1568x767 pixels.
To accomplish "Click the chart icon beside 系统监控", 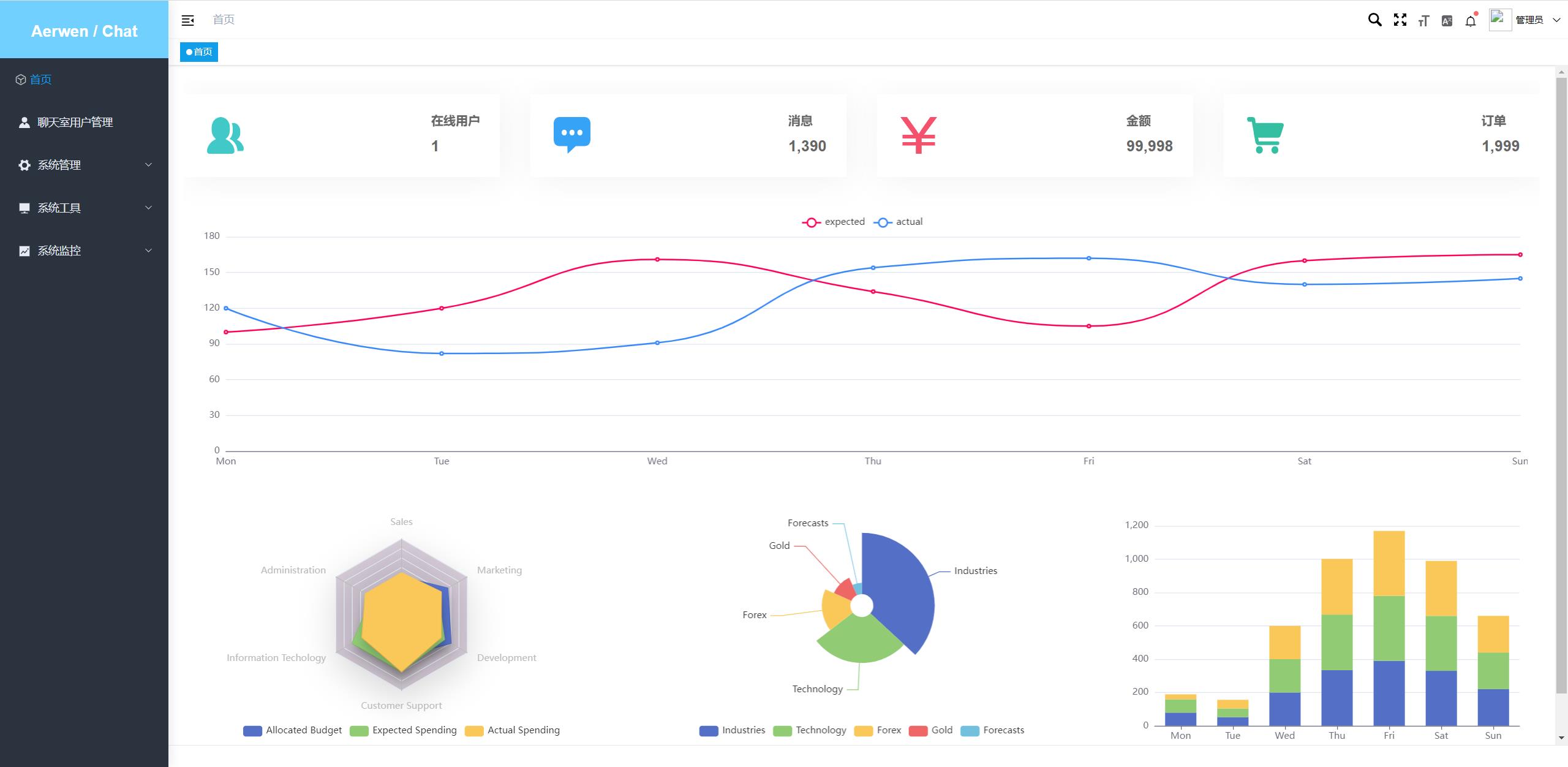I will tap(24, 251).
